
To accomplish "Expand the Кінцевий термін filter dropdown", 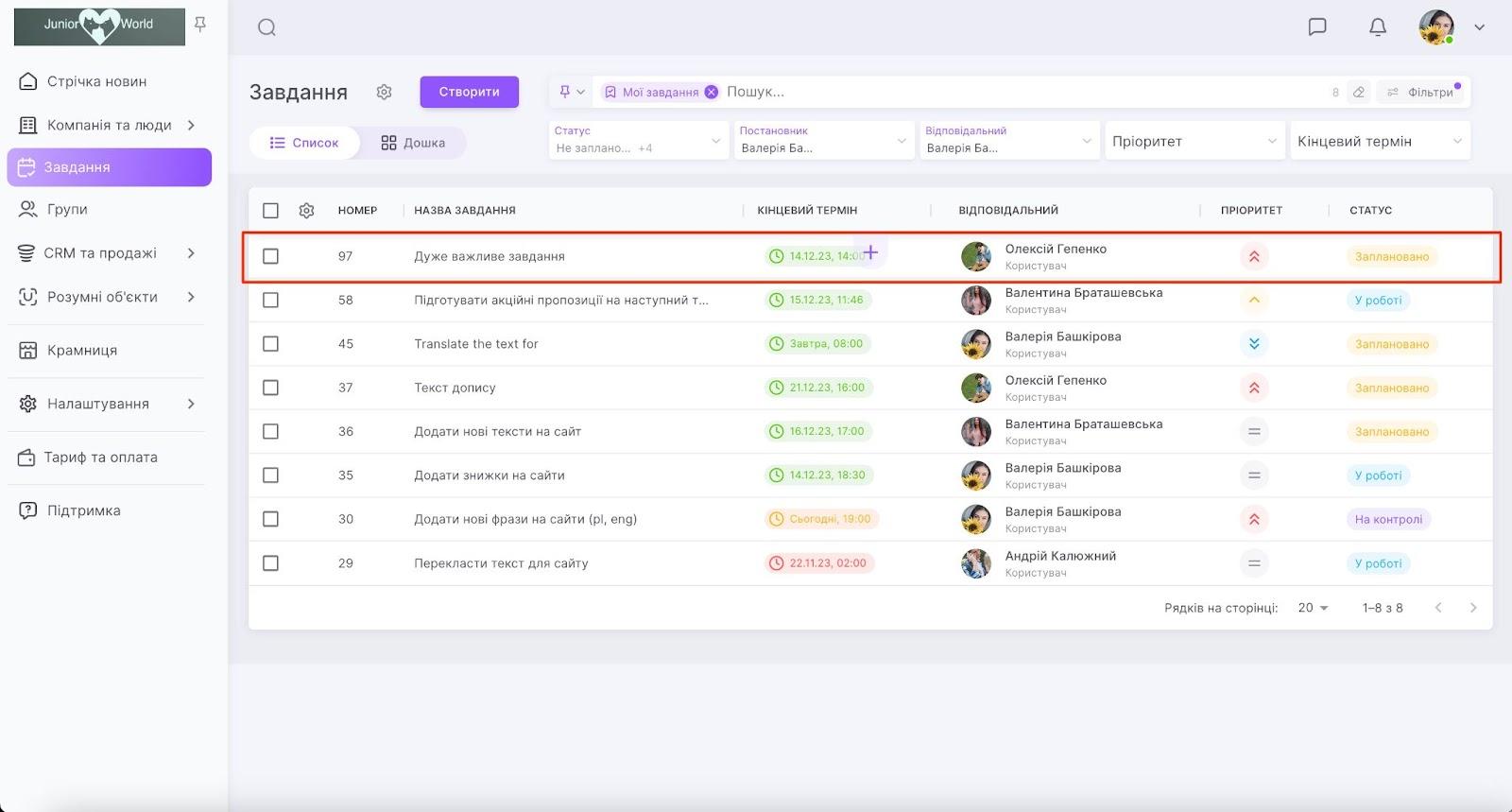I will pyautogui.click(x=1379, y=141).
